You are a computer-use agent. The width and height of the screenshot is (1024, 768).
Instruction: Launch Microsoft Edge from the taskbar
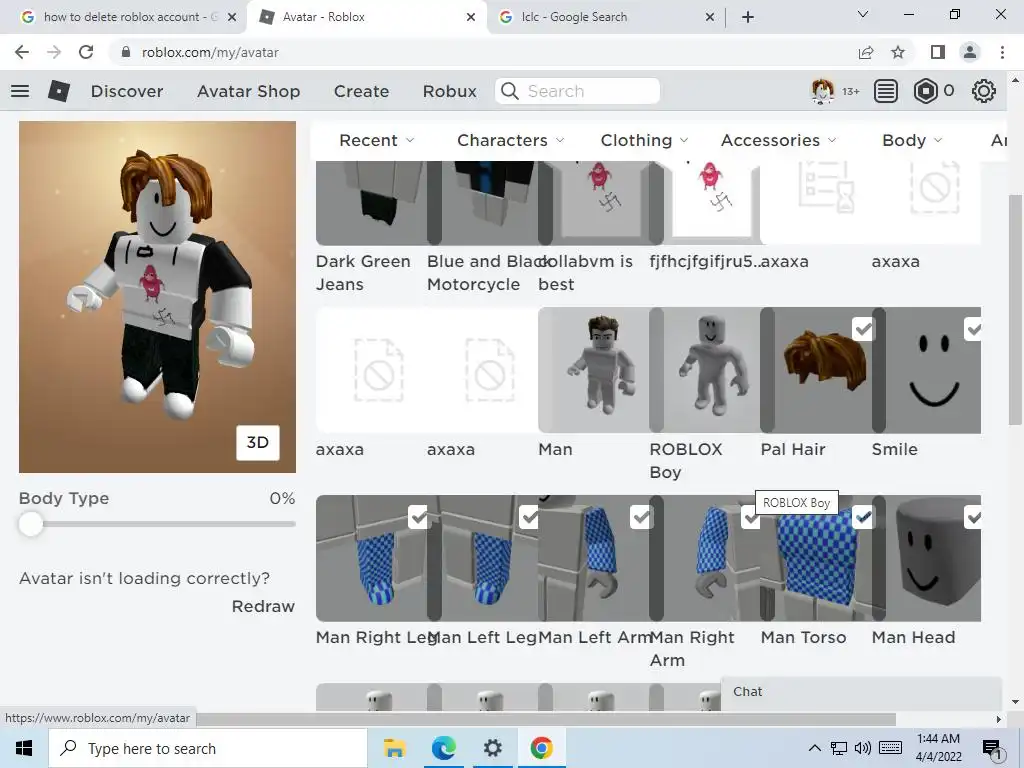pyautogui.click(x=443, y=748)
